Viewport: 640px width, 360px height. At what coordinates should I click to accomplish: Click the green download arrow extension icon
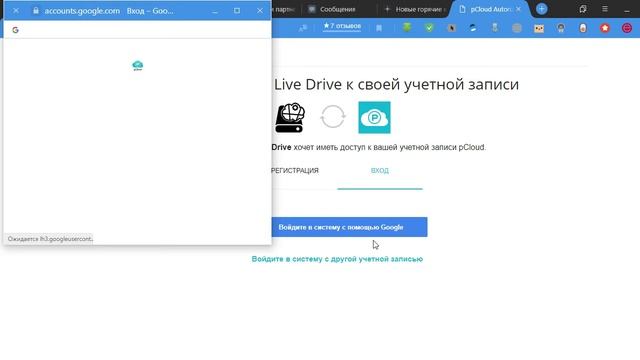pos(407,27)
